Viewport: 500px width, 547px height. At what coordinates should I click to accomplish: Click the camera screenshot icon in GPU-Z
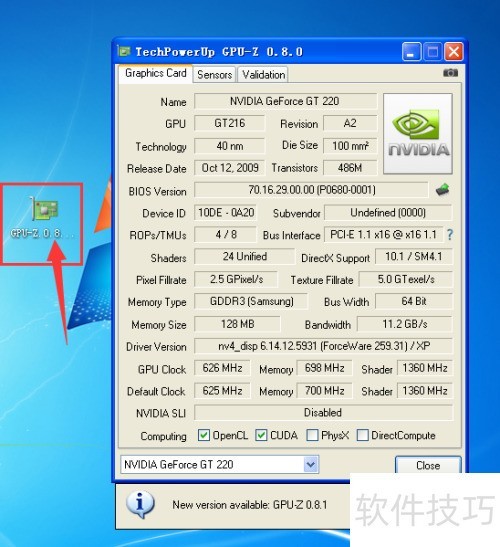tap(450, 73)
